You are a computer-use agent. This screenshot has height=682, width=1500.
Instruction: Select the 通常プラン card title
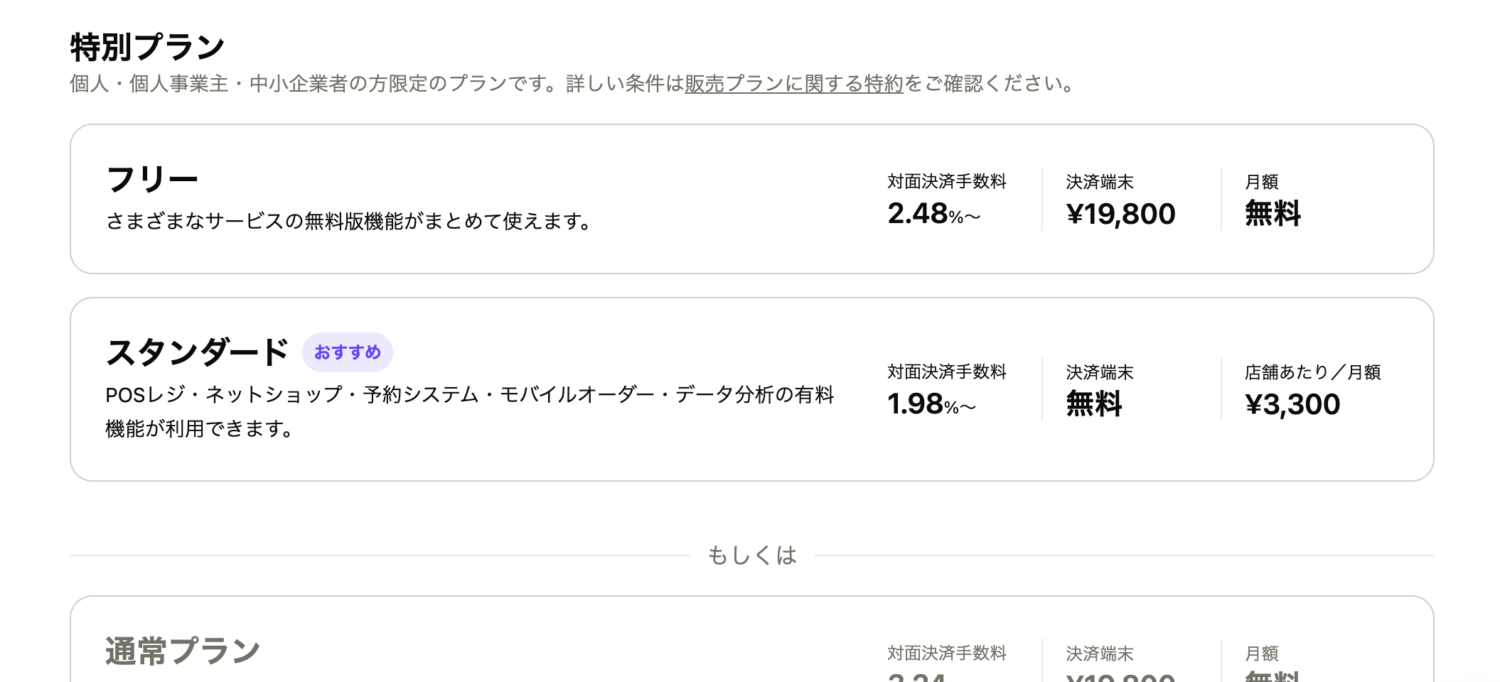pos(182,652)
